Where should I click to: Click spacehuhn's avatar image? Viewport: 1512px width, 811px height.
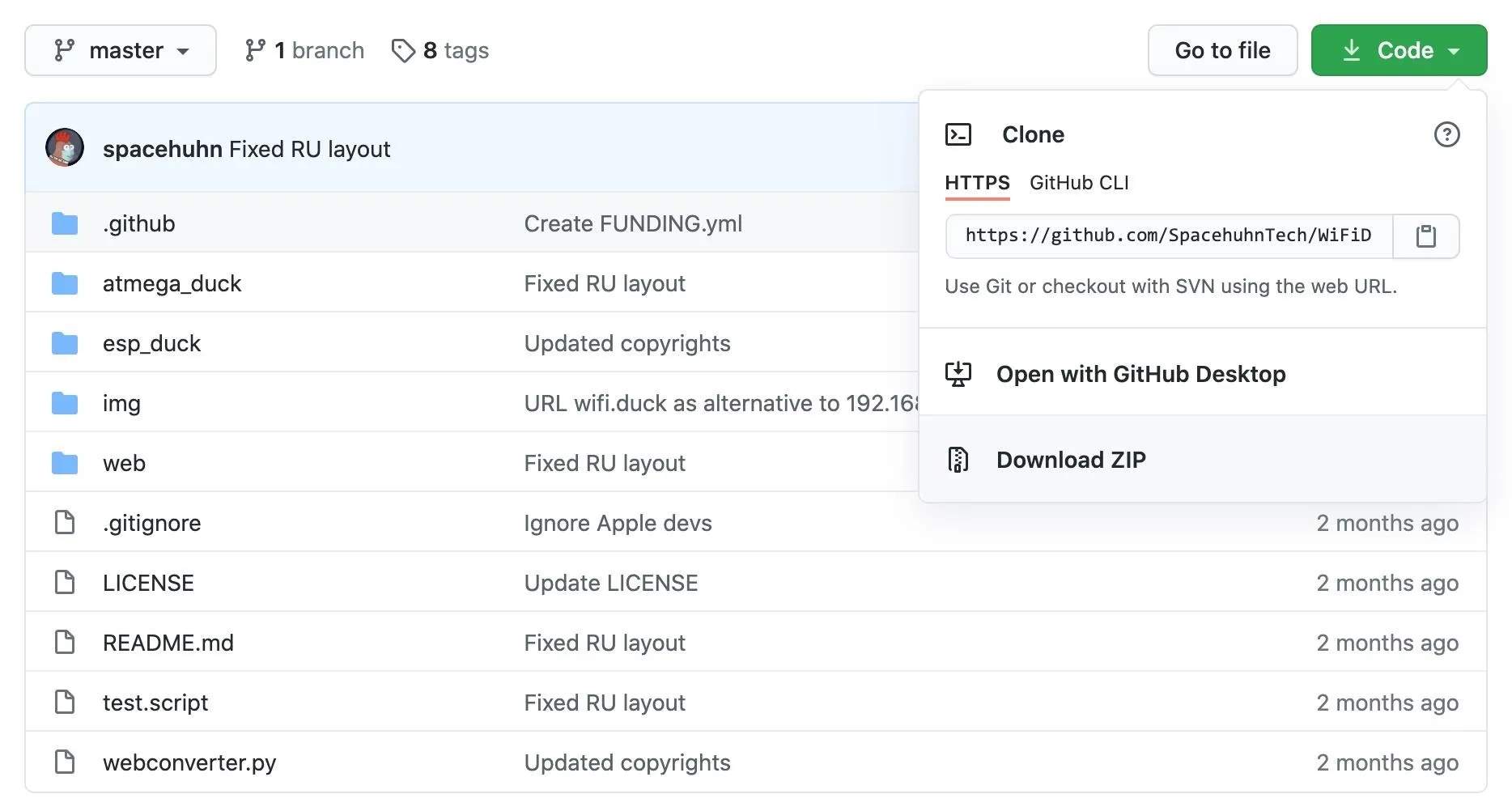(x=65, y=148)
